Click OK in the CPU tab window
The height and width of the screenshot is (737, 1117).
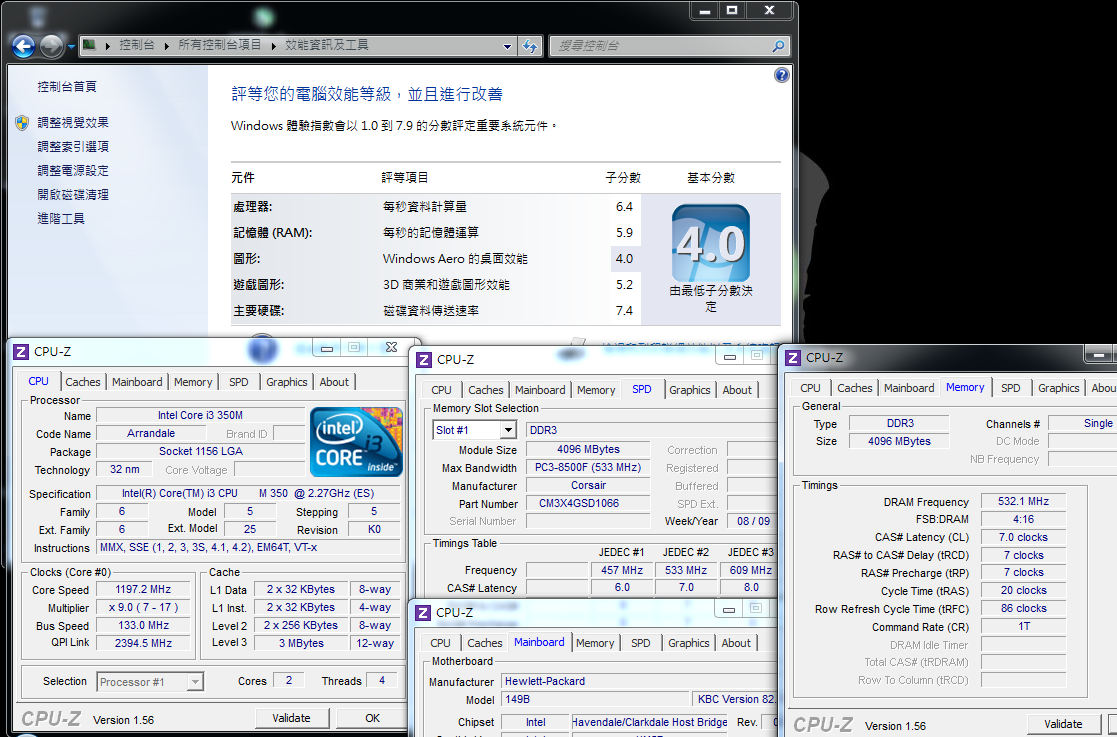pyautogui.click(x=372, y=718)
